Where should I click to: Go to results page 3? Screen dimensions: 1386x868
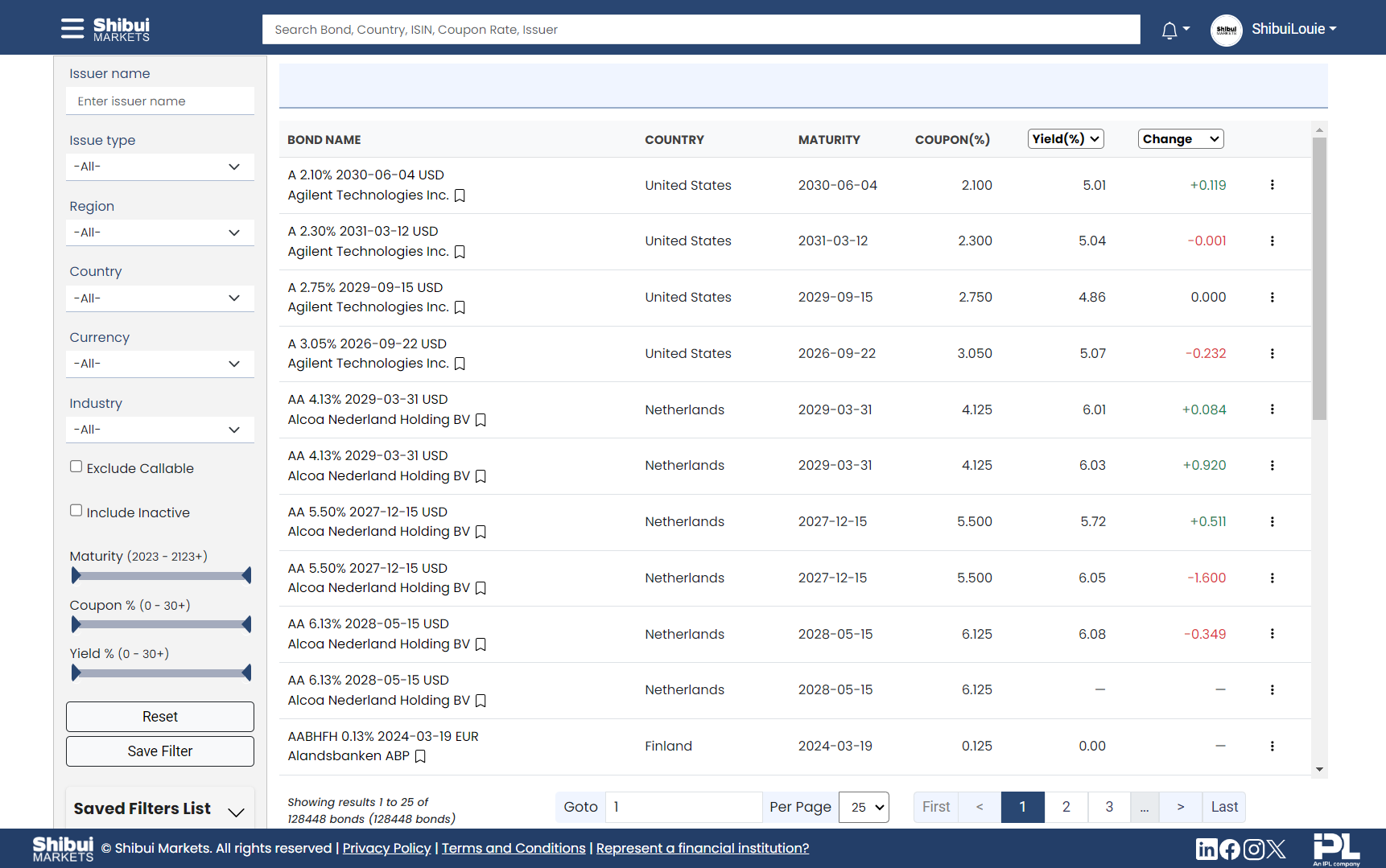pos(1109,808)
